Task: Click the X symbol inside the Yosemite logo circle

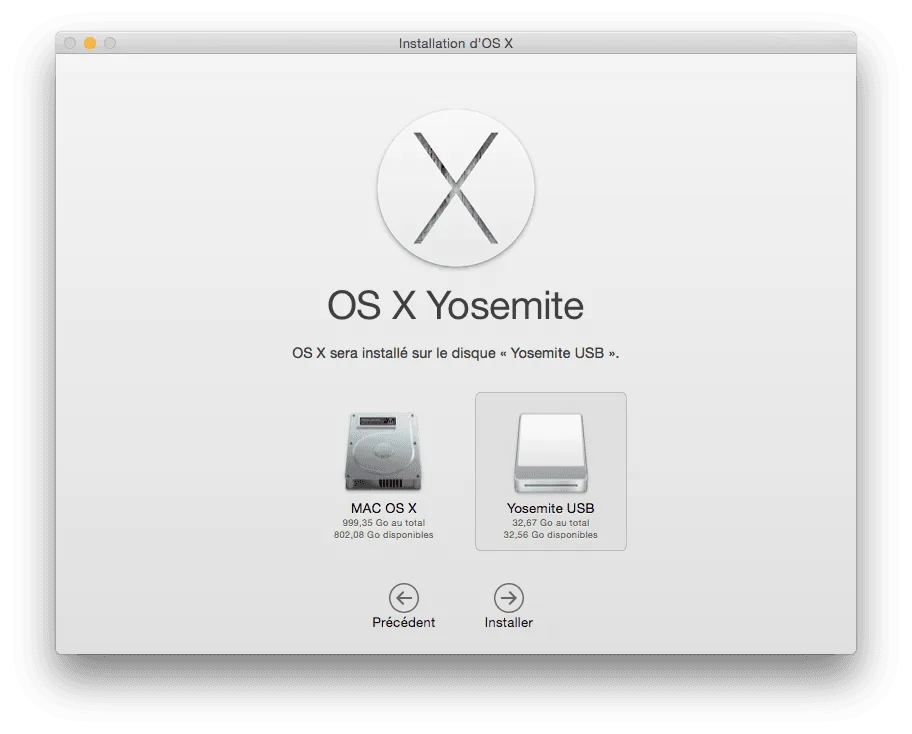Action: click(456, 188)
